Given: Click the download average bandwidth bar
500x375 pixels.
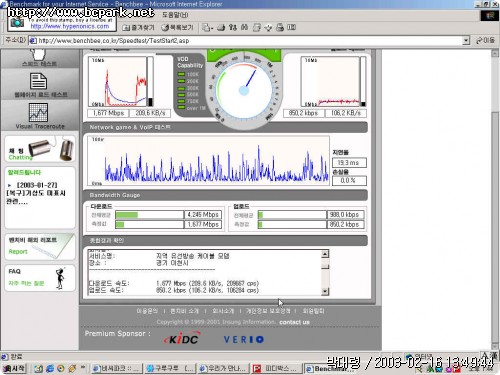Looking at the screenshot, I should (150, 215).
